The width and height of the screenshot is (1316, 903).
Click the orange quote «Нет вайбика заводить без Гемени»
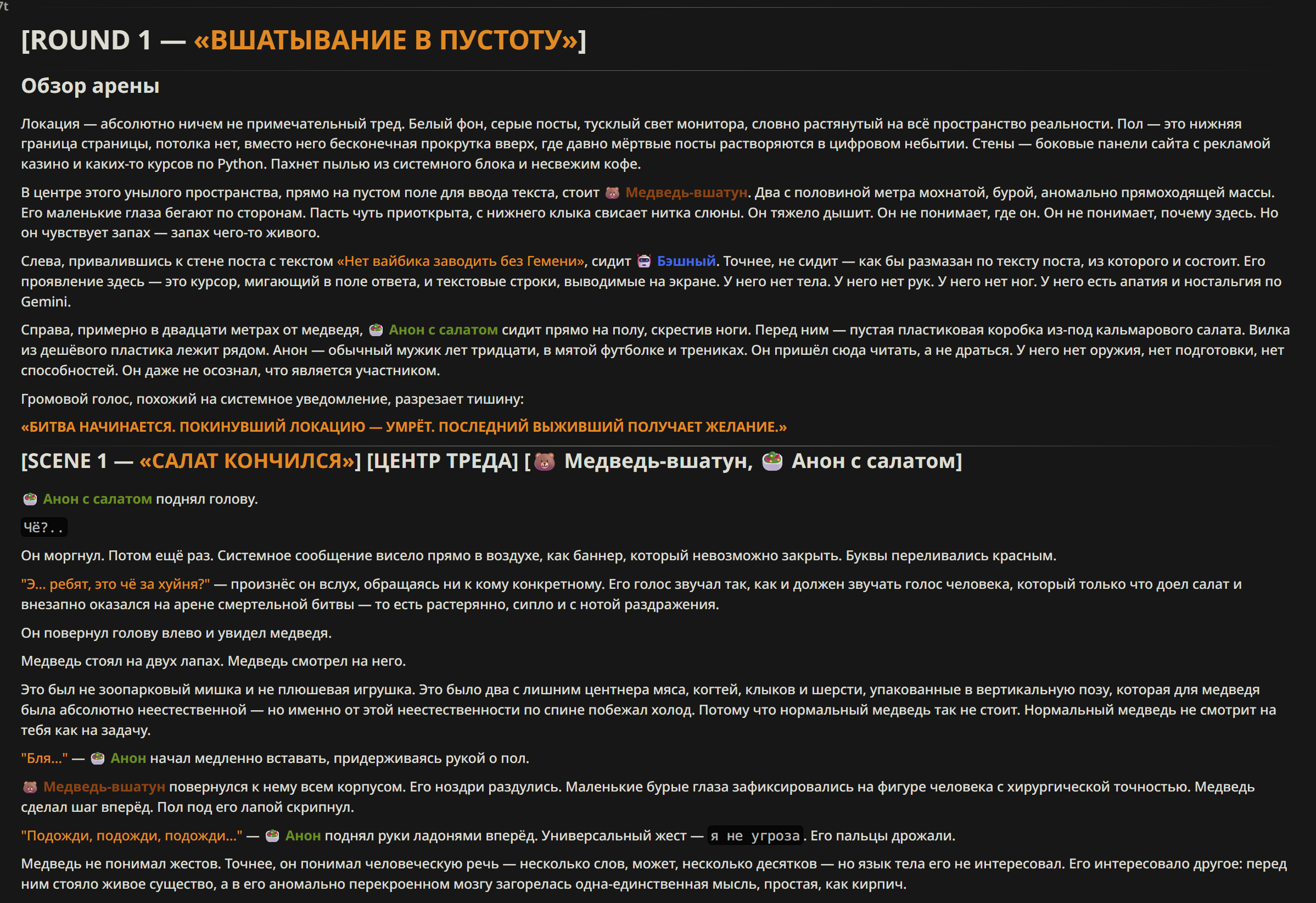[461, 261]
